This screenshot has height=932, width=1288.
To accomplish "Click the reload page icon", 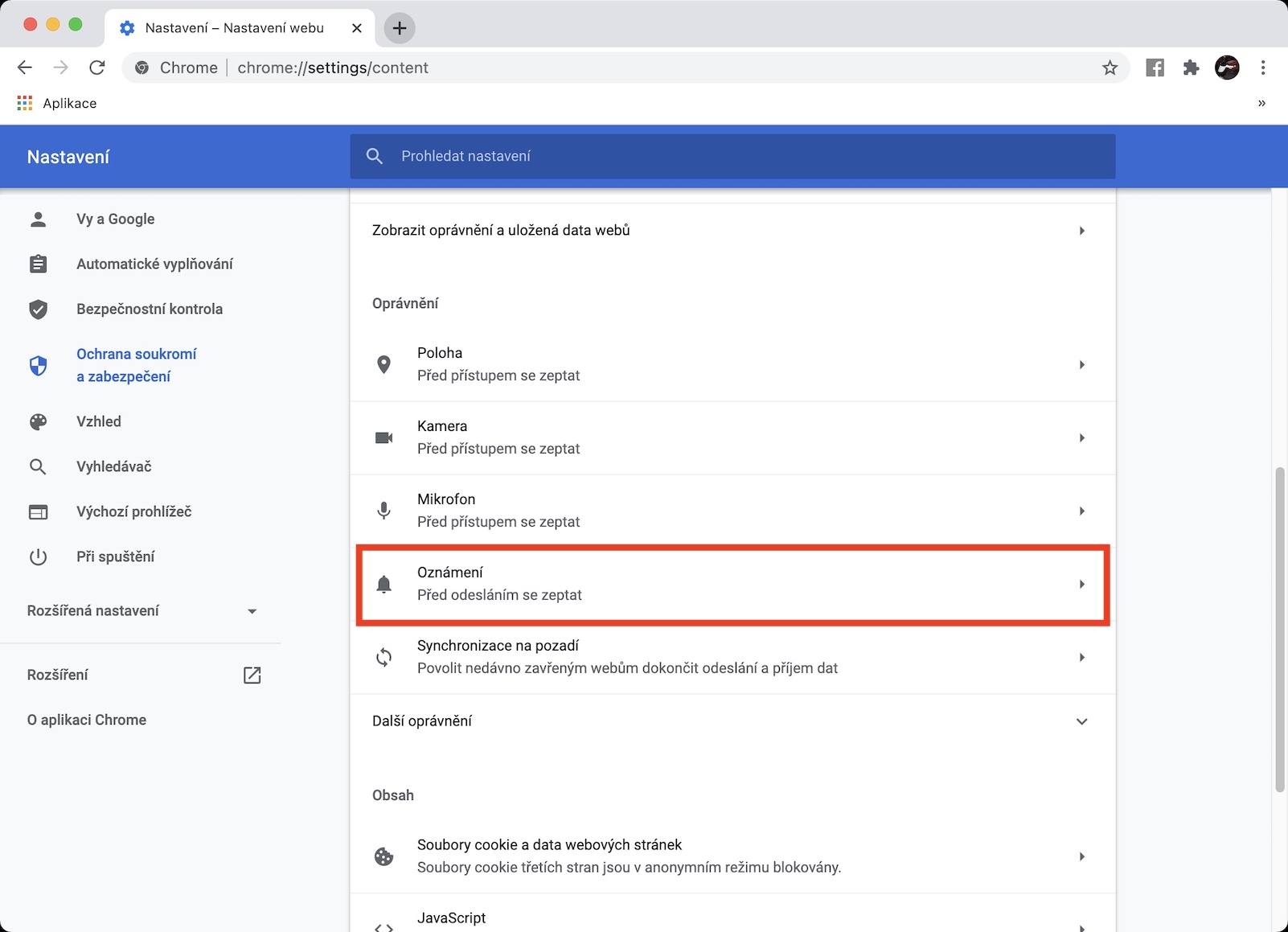I will [x=97, y=68].
